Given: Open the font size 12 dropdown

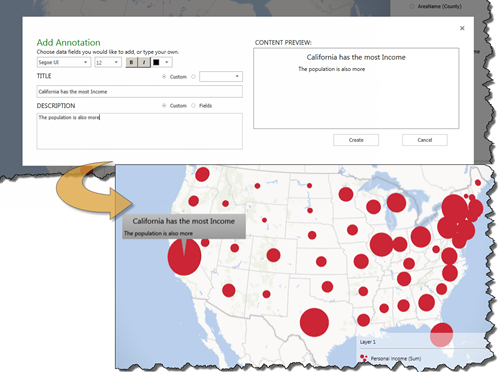Looking at the screenshot, I should tap(108, 62).
